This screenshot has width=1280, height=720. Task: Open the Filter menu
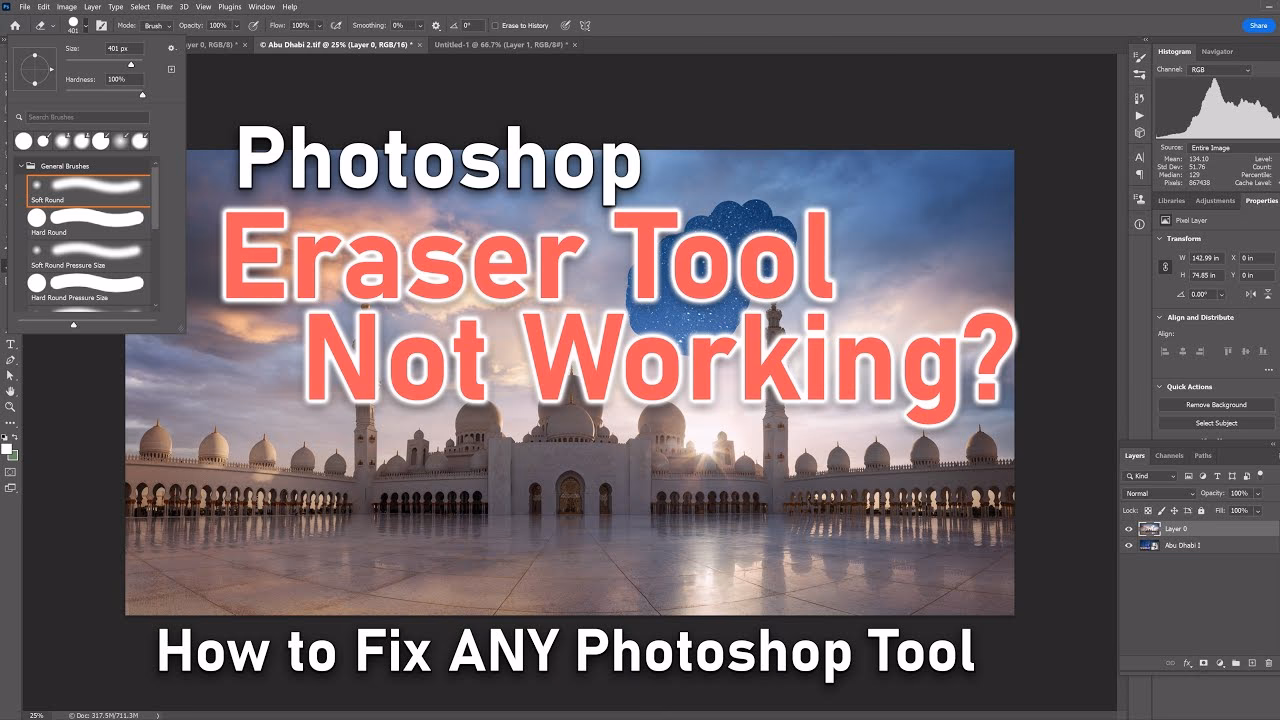click(165, 7)
